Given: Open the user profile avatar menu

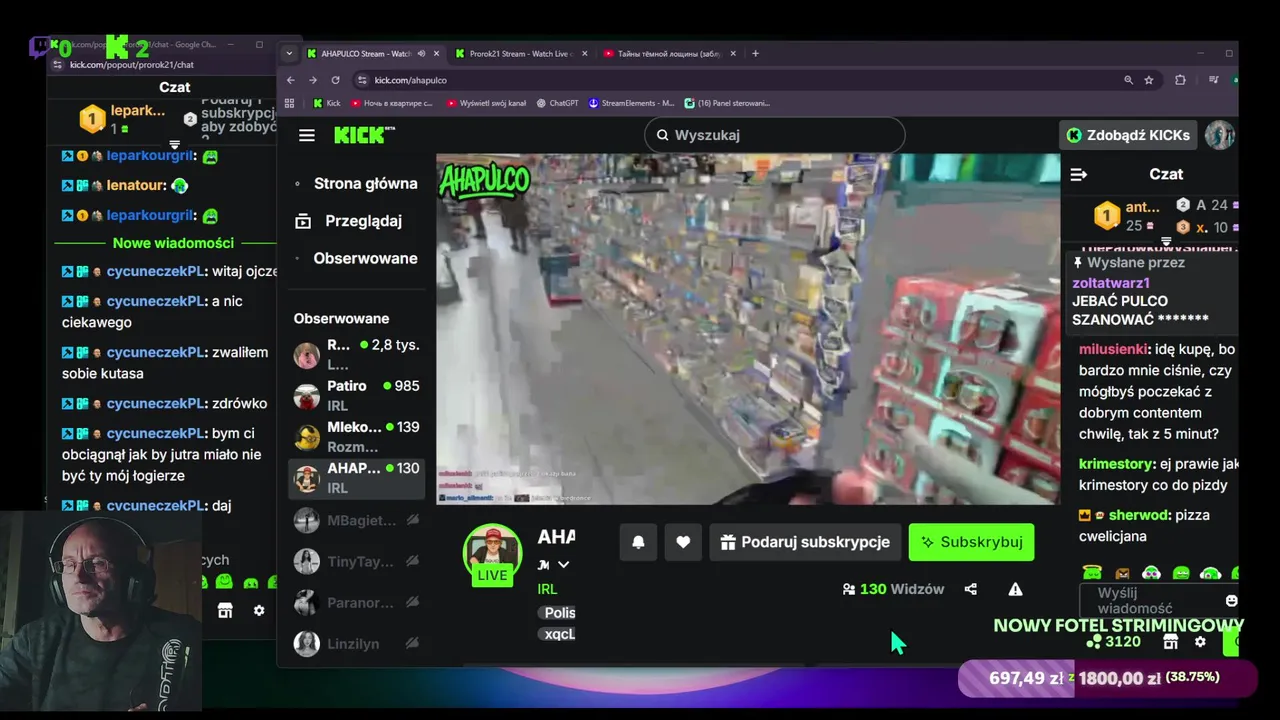Looking at the screenshot, I should click(x=1220, y=135).
